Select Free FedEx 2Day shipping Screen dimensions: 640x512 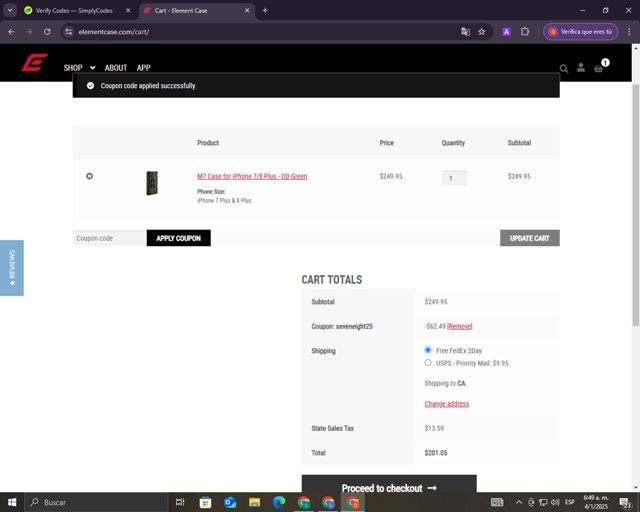tap(428, 350)
